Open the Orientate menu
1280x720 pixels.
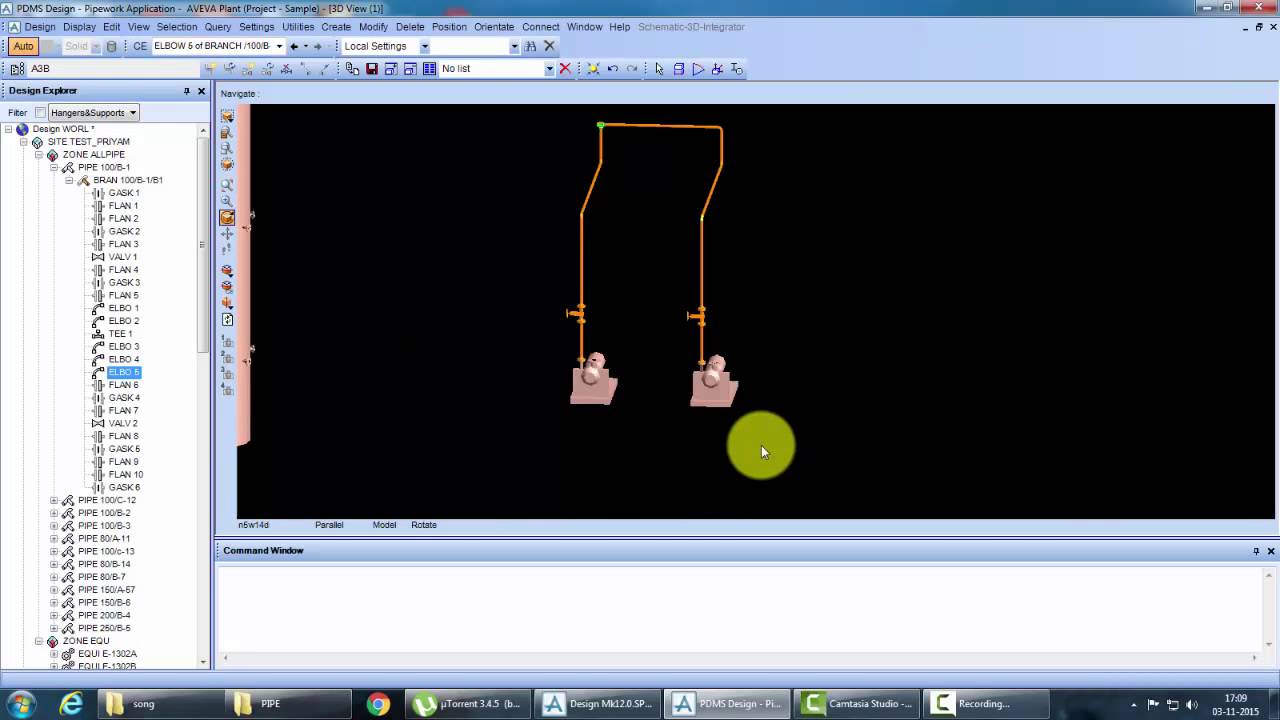click(494, 27)
